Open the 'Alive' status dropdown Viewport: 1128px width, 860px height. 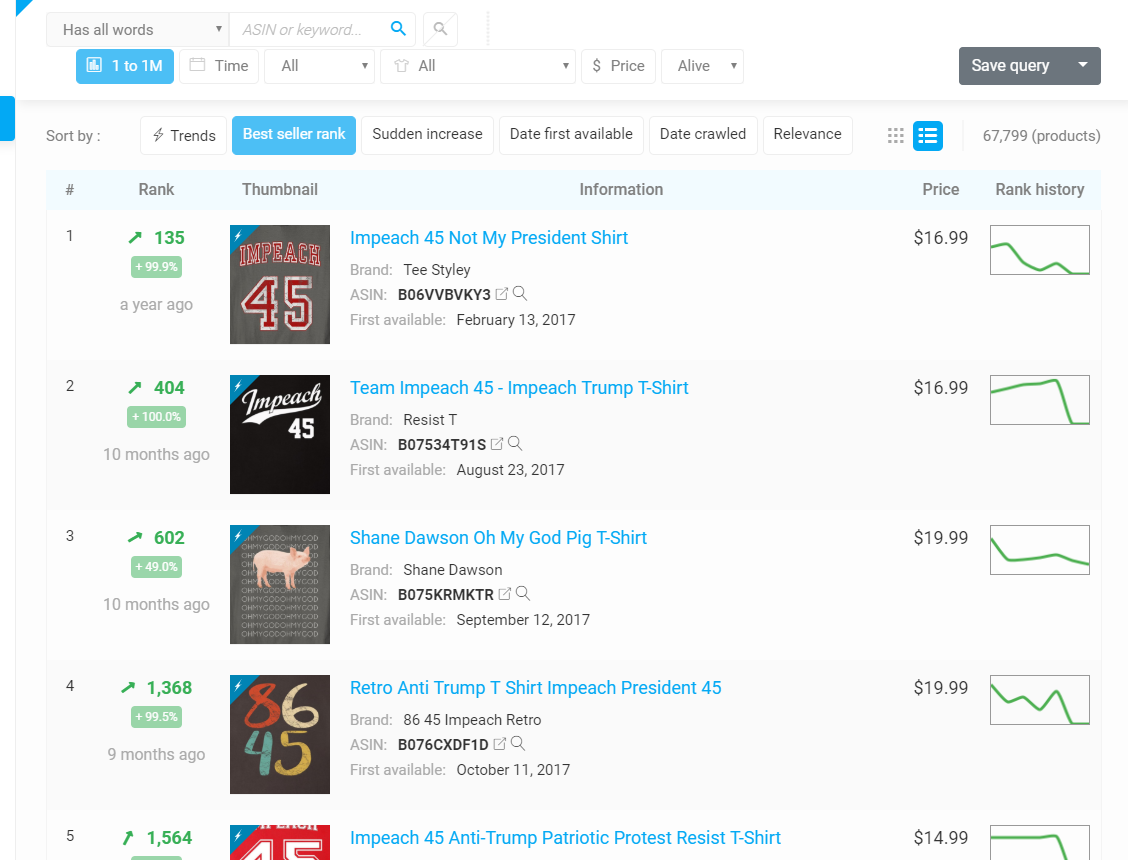coord(702,66)
